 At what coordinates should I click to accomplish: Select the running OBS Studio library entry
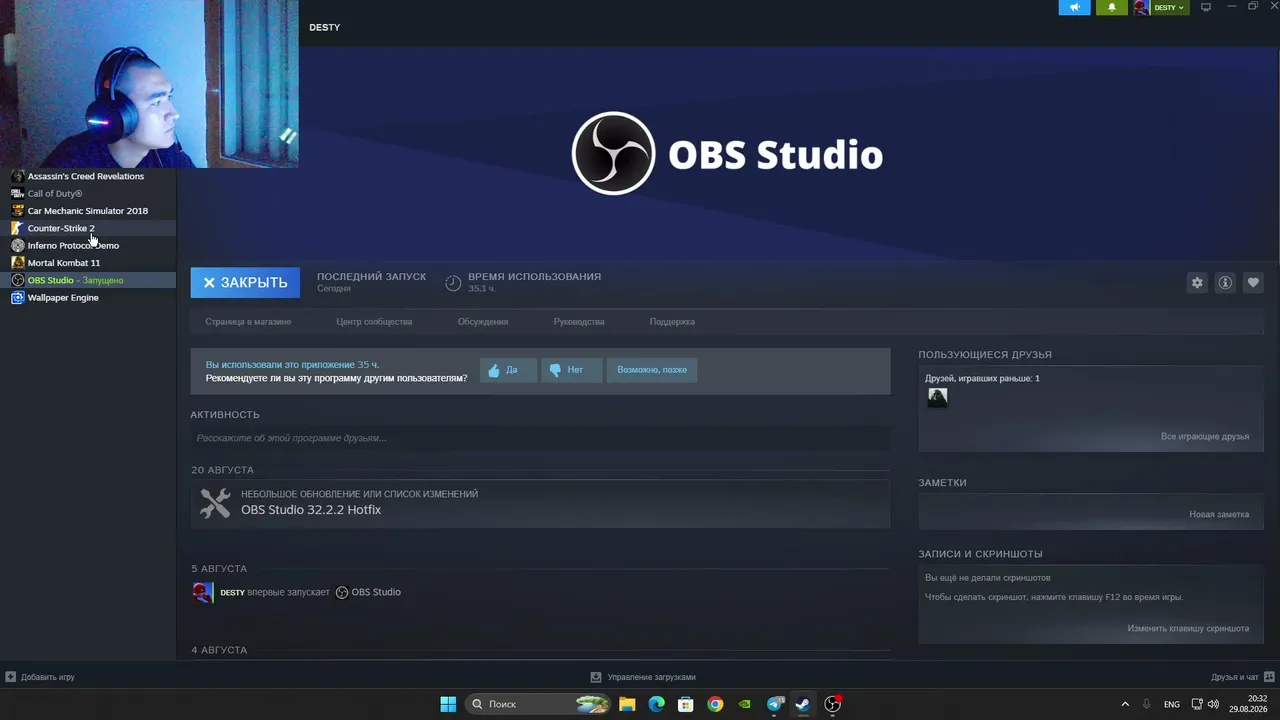88,280
